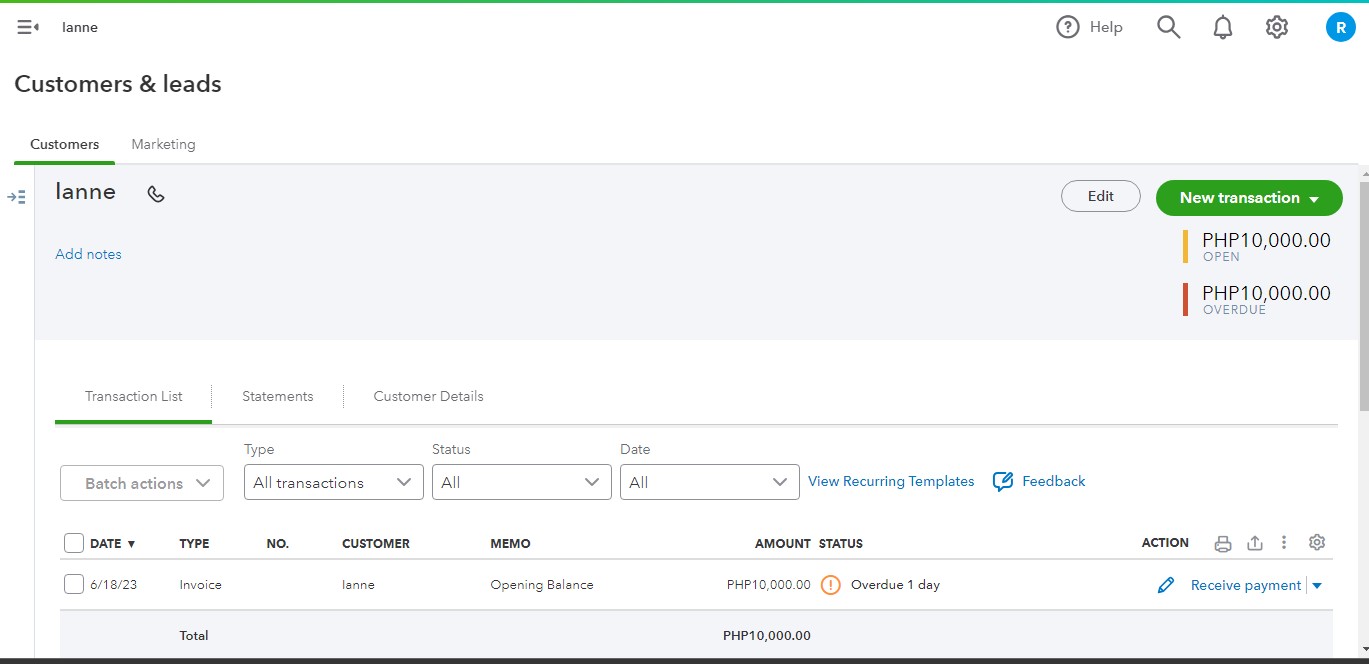Viewport: 1369px width, 664px height.
Task: Check the 6/18/23 invoice row checkbox
Action: click(x=74, y=584)
